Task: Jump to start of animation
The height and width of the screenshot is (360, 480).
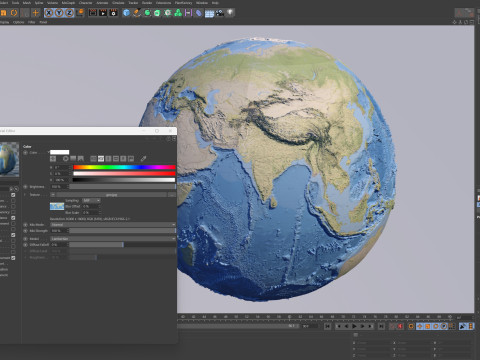Action: point(327,326)
